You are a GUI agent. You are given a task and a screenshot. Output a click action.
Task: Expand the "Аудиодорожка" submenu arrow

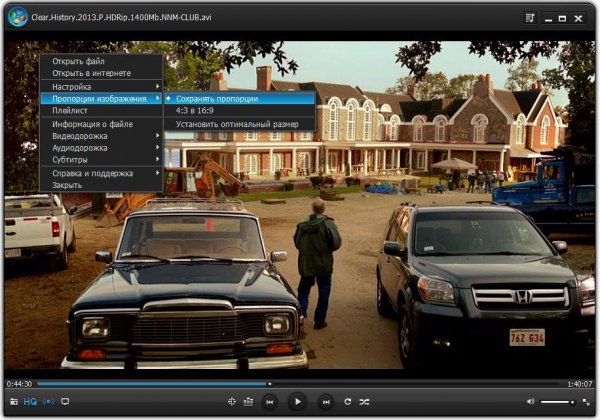pos(157,148)
